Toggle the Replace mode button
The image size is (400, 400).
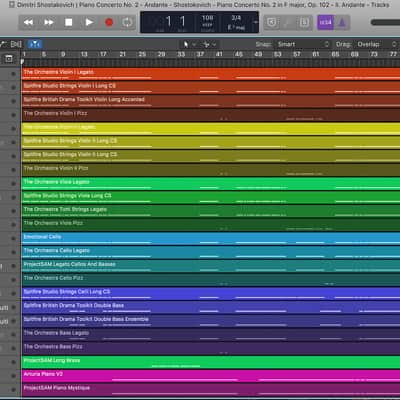coord(272,22)
